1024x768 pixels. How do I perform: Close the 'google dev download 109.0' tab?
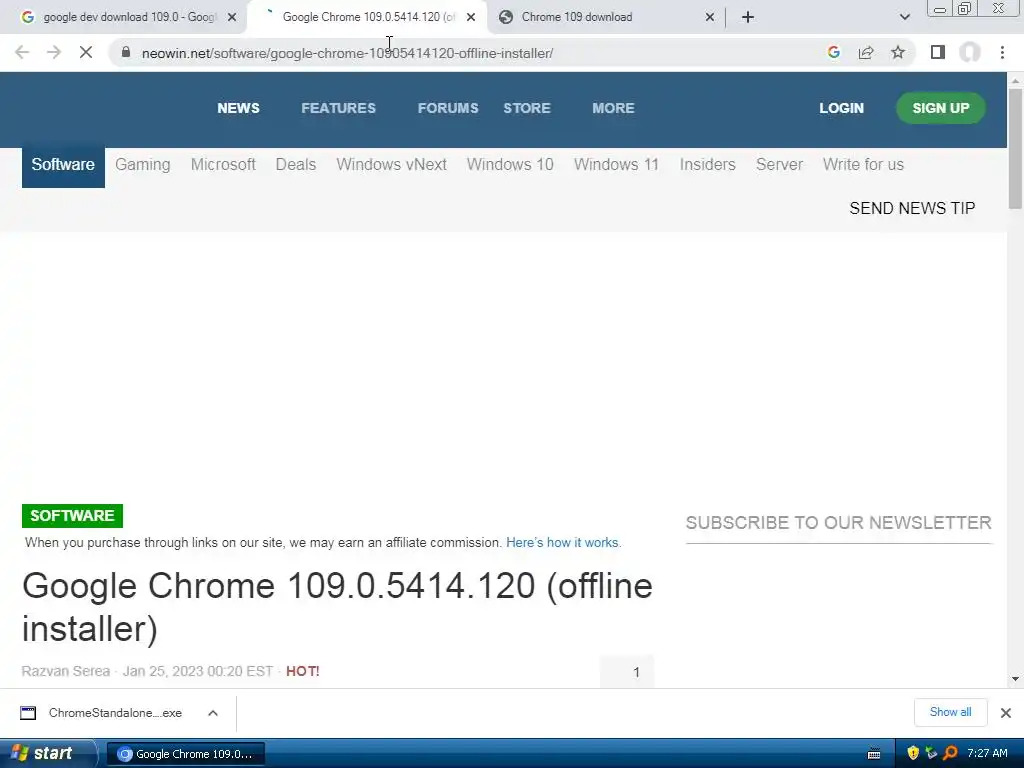point(232,17)
